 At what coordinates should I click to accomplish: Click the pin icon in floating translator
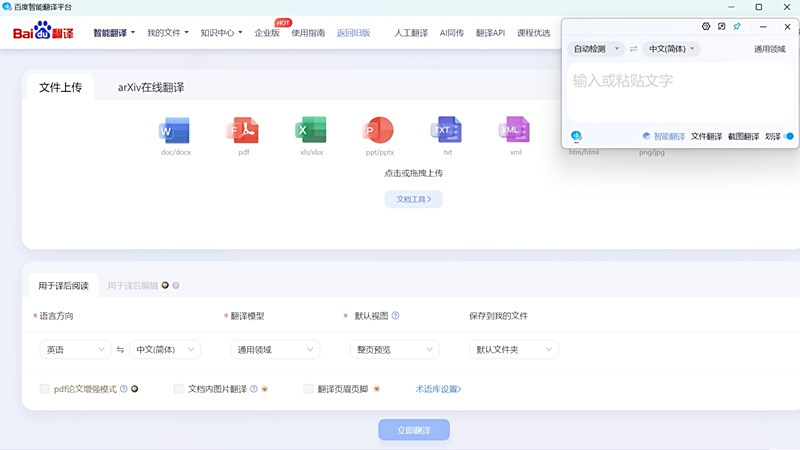[737, 26]
